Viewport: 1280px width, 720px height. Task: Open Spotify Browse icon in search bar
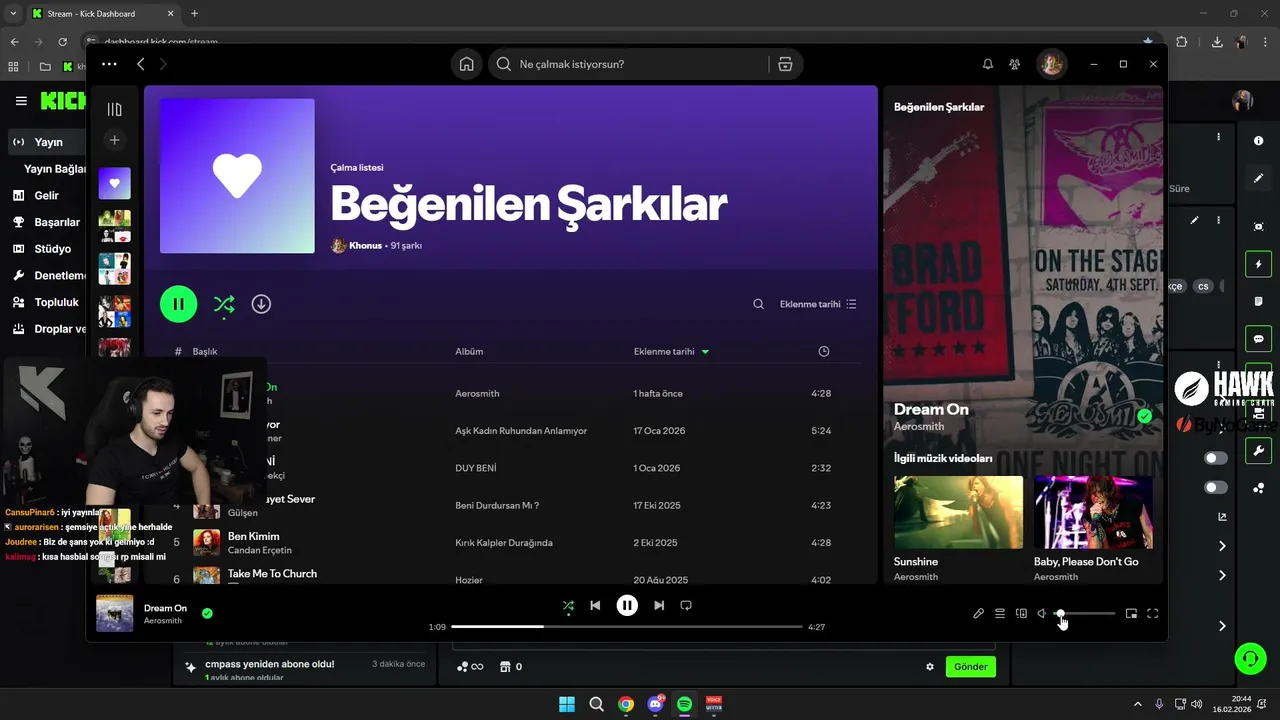[785, 64]
